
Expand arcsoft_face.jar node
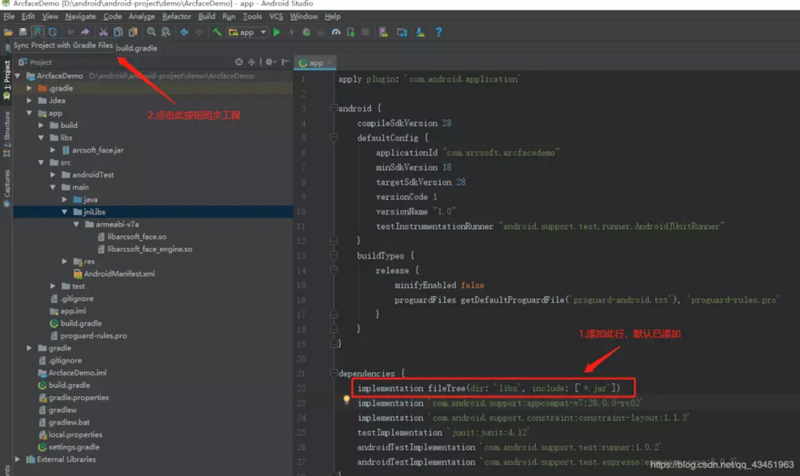53,150
